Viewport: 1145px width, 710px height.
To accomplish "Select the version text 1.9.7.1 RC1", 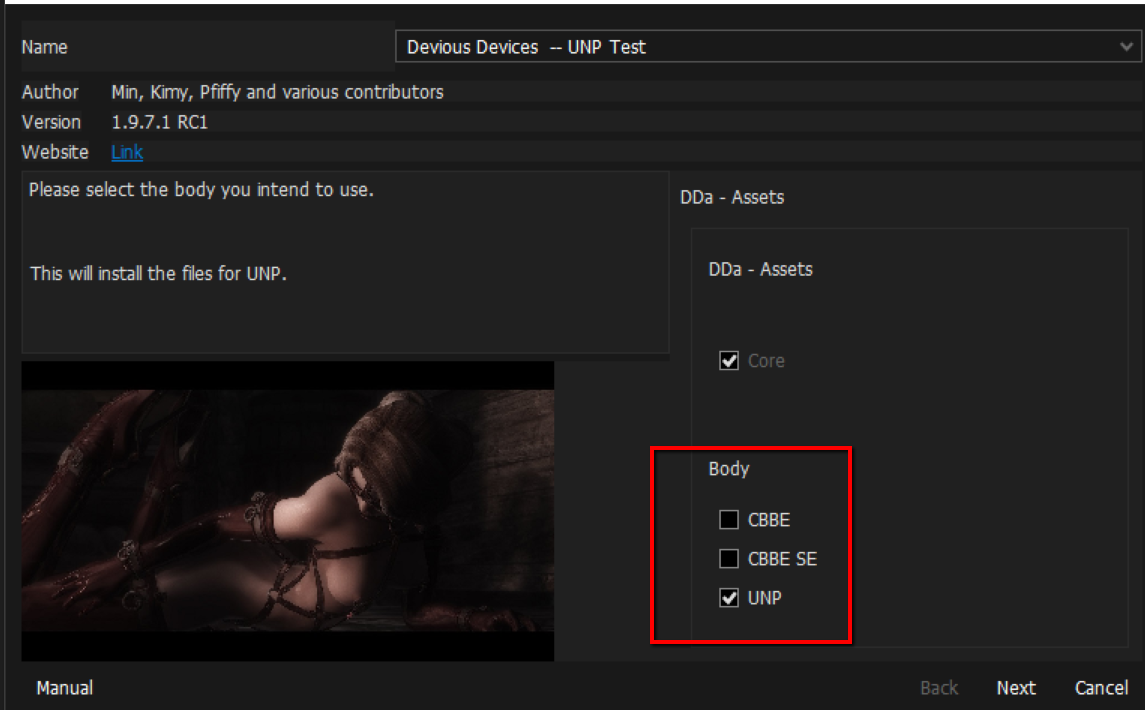I will [159, 122].
